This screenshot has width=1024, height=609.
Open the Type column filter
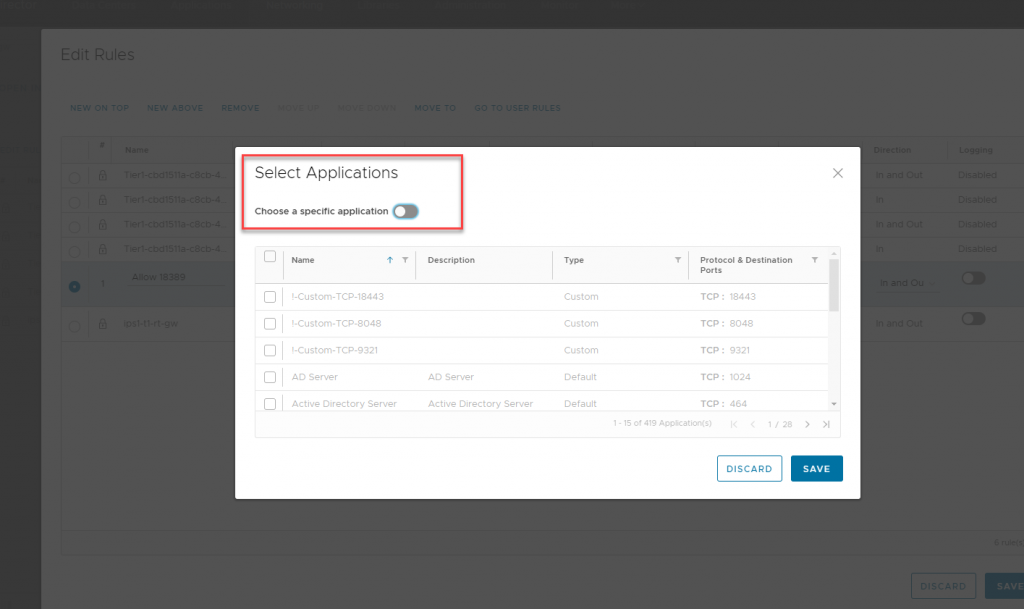(678, 260)
